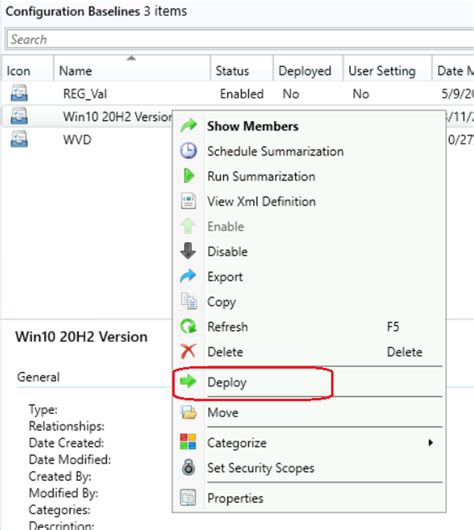The image size is (474, 530).
Task: Click the Disable down-arrow icon
Action: tap(188, 251)
